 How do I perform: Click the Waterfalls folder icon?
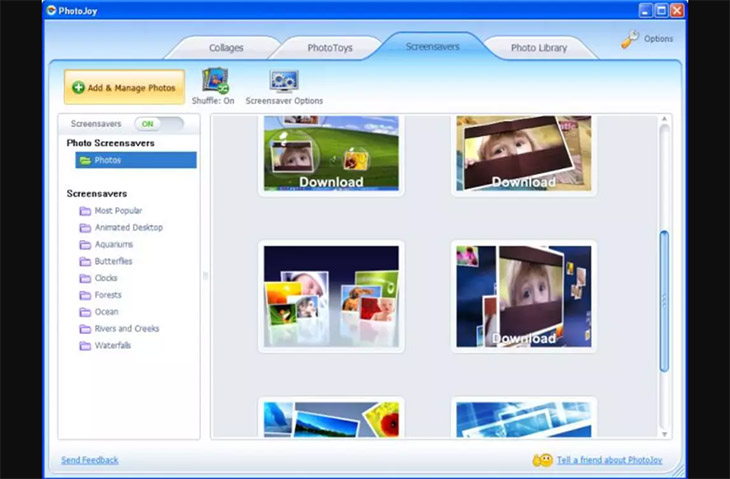[x=85, y=345]
